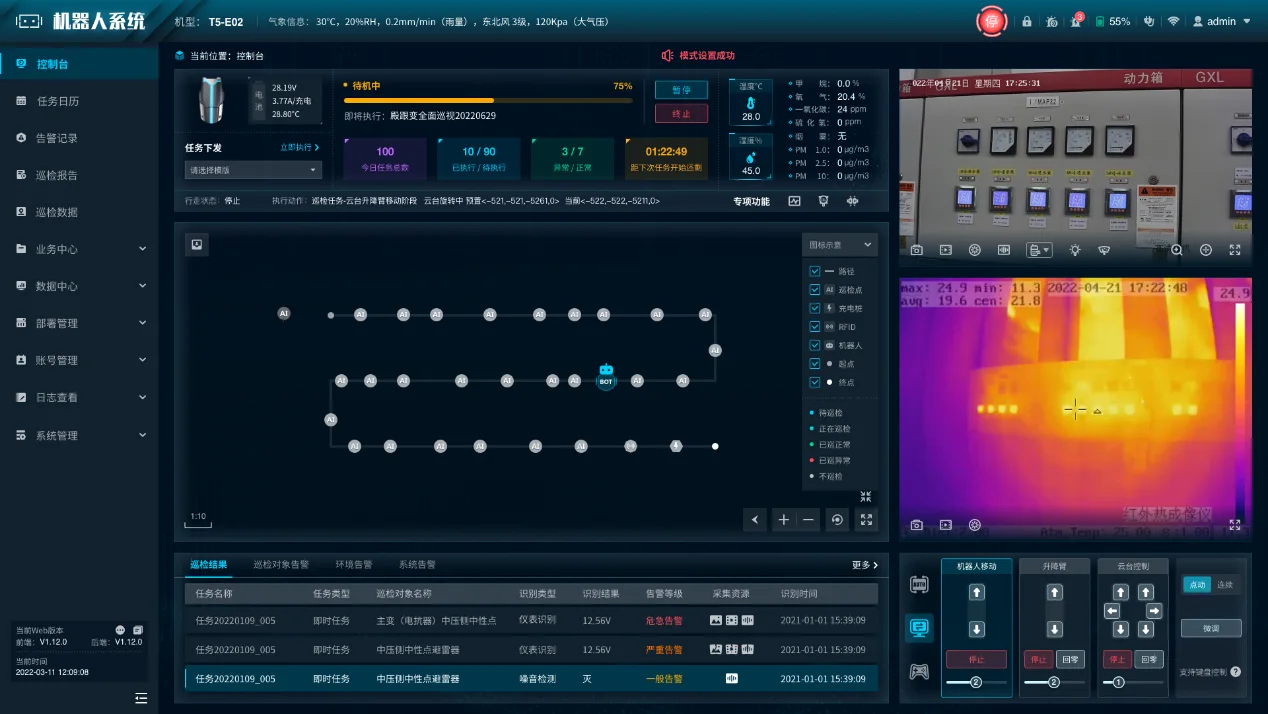
Task: Toggle the RFID legend checkbox
Action: (815, 327)
